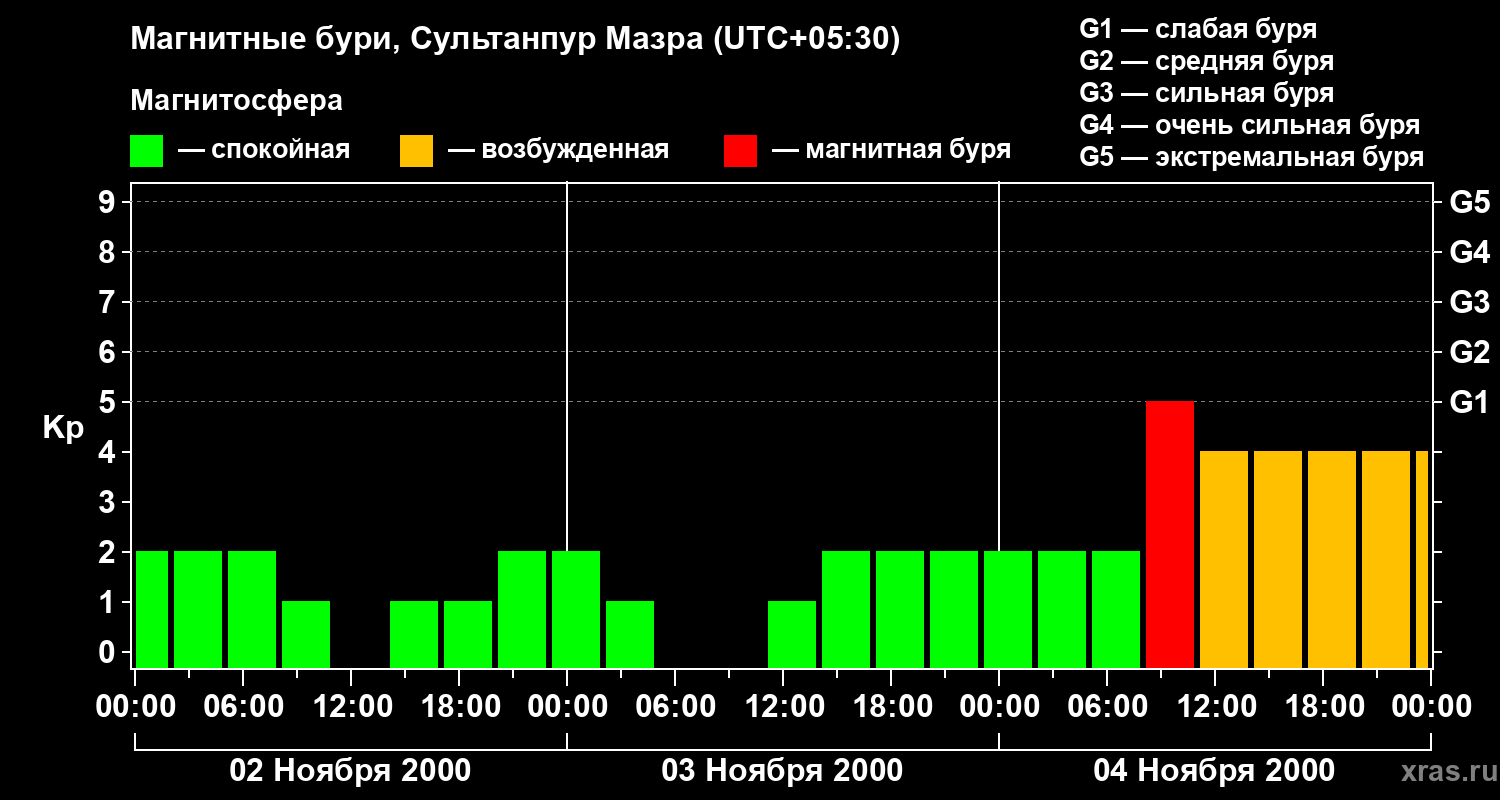Select the first green bar of 02 November

[152, 609]
